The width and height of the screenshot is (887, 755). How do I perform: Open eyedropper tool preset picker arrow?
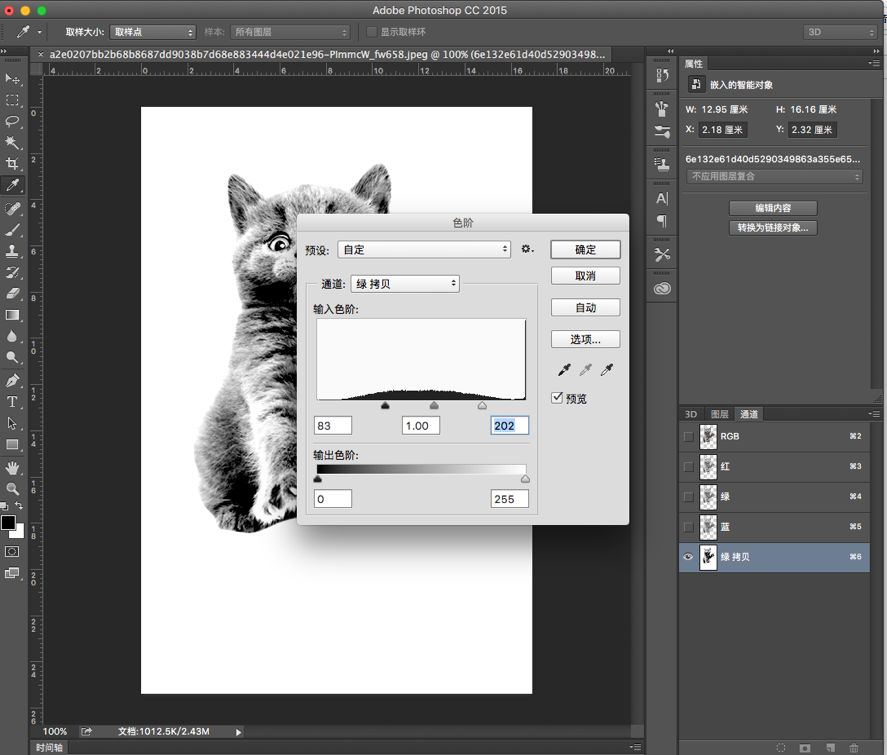tap(39, 32)
